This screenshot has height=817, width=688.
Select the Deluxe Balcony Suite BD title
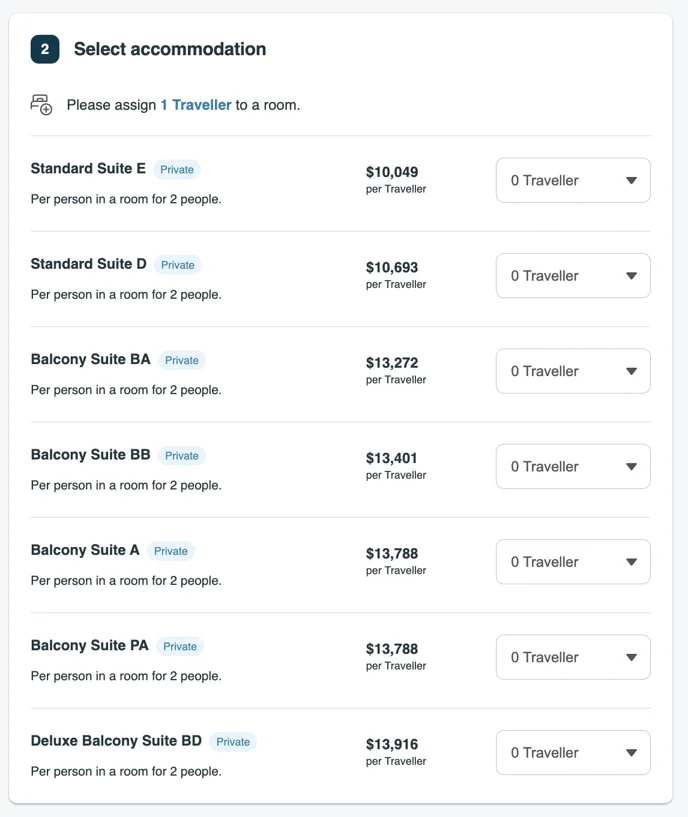116,741
